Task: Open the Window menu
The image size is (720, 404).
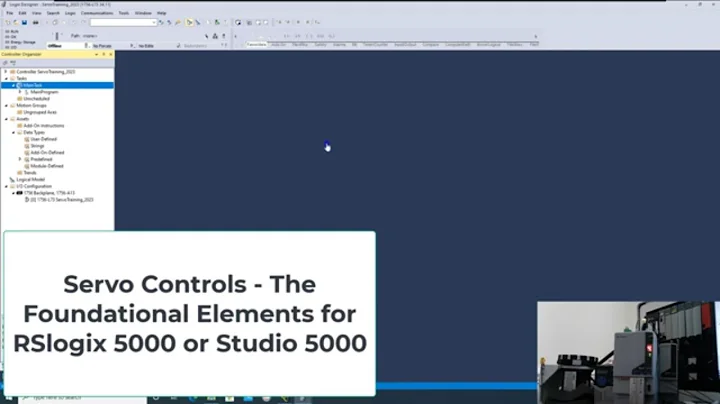Action: [x=143, y=13]
